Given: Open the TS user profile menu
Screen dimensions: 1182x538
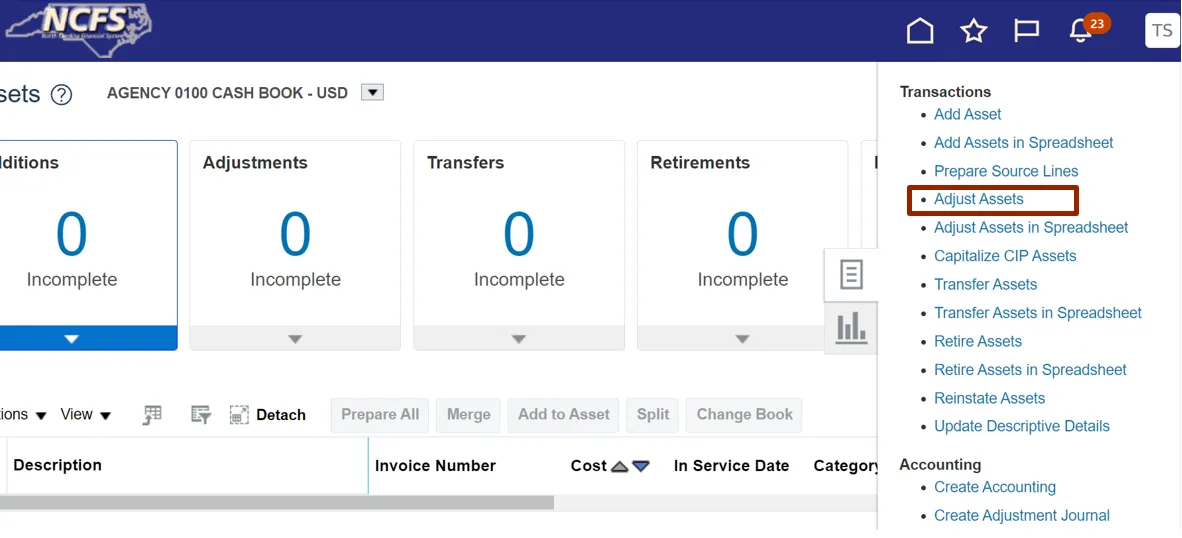Looking at the screenshot, I should pos(1162,31).
